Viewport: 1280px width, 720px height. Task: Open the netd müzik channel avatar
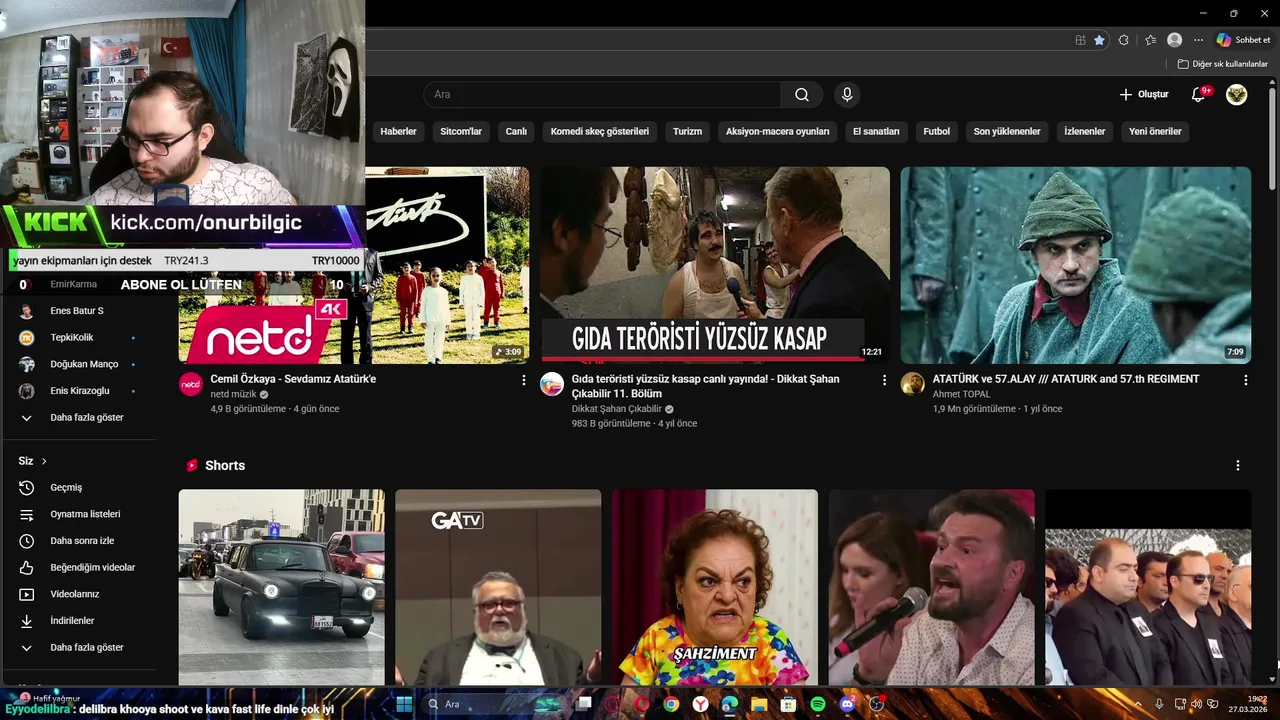(191, 385)
